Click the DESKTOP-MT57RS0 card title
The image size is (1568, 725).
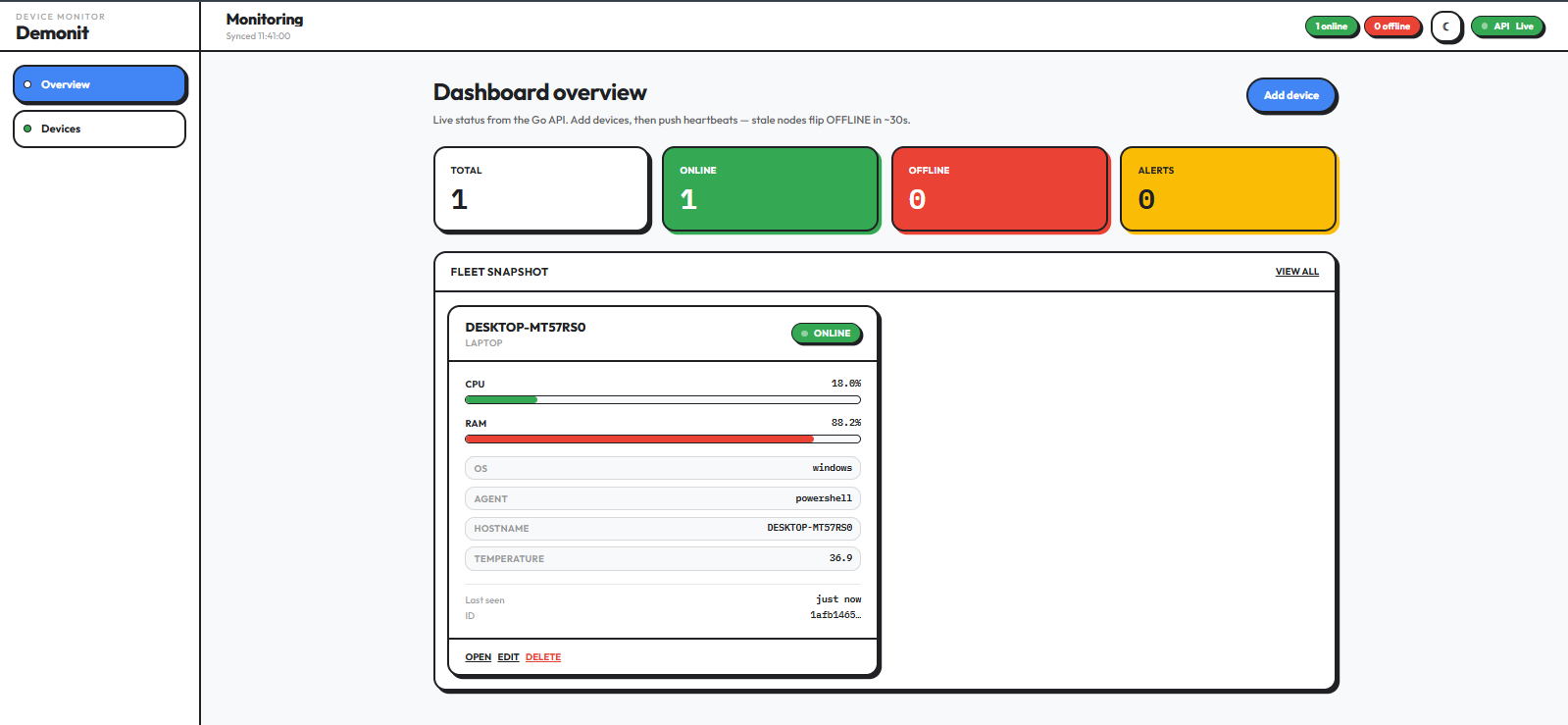click(526, 328)
